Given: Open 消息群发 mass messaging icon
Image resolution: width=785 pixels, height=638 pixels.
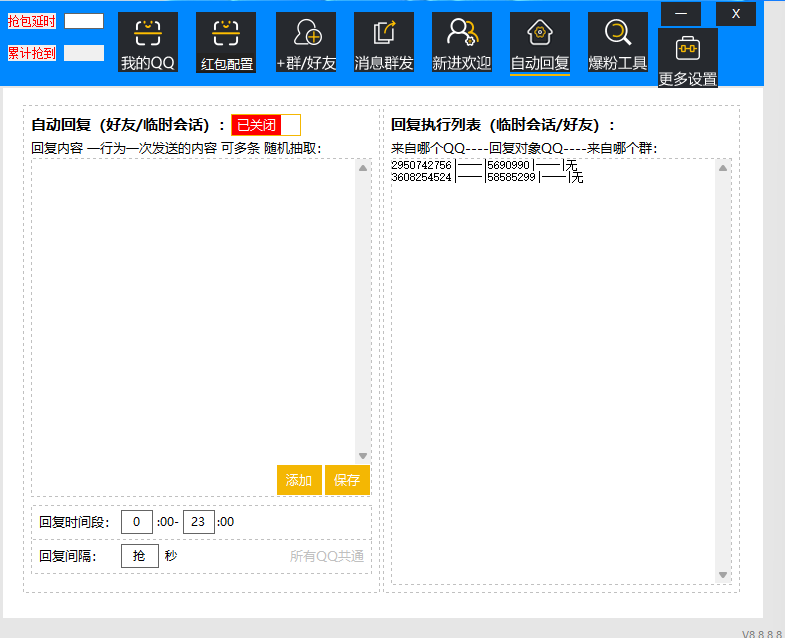Looking at the screenshot, I should click(383, 43).
